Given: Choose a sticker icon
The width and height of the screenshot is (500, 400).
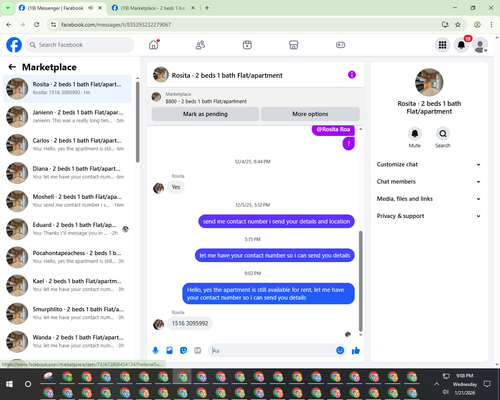Looking at the screenshot, I should pos(183,350).
